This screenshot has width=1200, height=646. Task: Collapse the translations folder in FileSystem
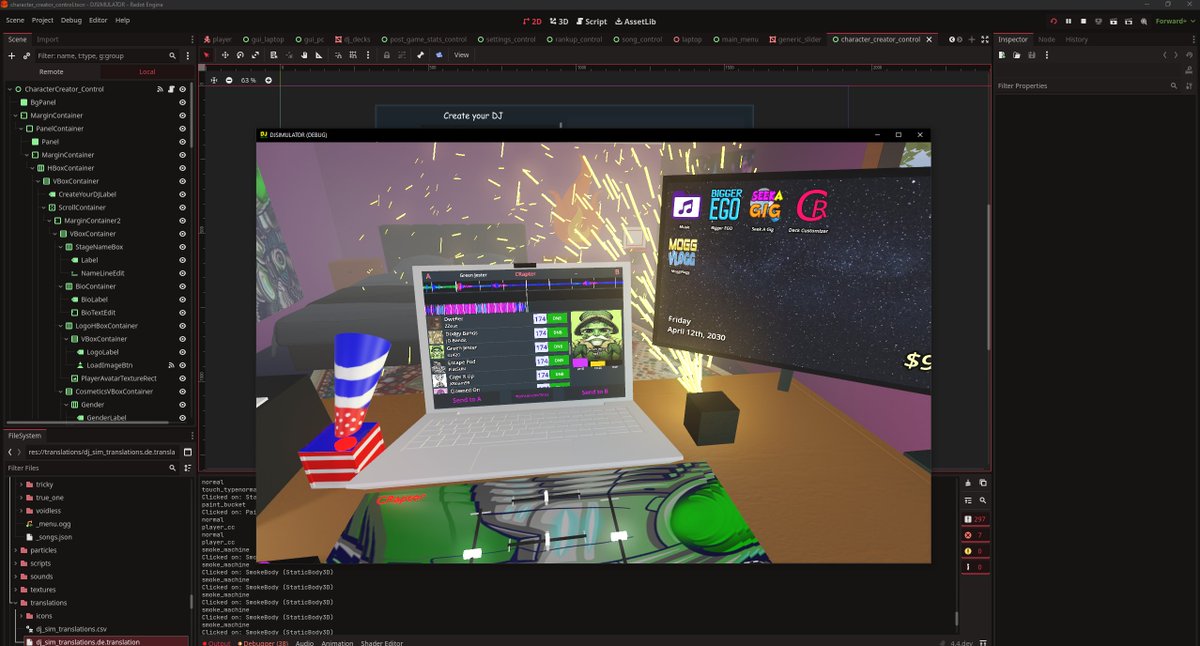tap(14, 602)
